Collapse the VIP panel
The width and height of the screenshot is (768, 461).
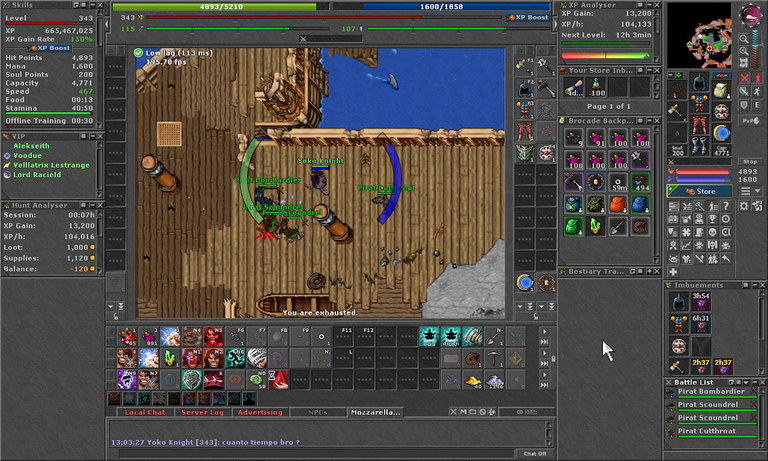point(92,136)
